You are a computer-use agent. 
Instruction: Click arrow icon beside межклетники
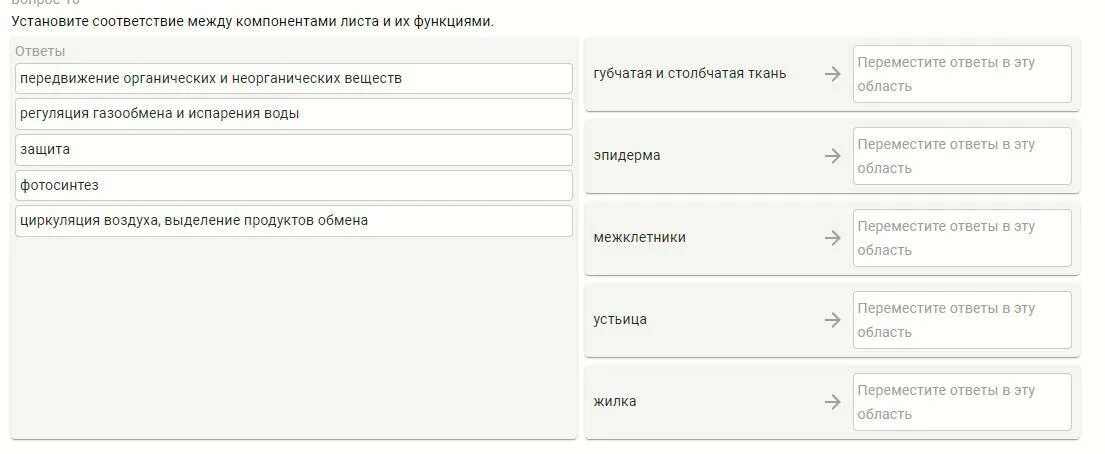[832, 238]
